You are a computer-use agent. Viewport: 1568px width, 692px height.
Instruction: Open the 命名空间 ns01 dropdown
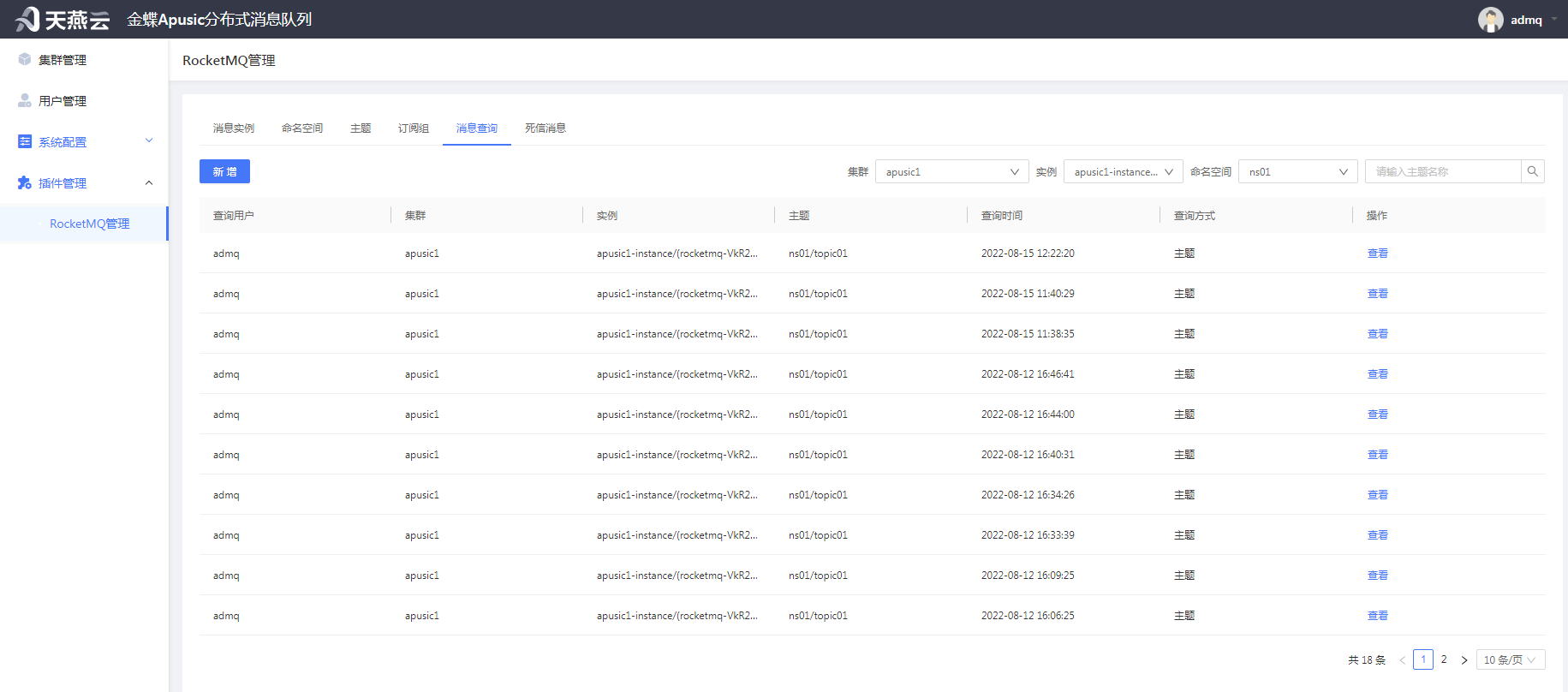point(1298,171)
